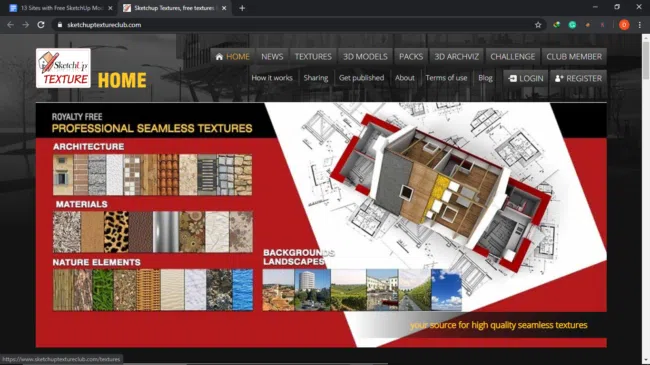
Task: Click the BACKGROUNDS LANDSCAPES heading
Action: tap(299, 257)
